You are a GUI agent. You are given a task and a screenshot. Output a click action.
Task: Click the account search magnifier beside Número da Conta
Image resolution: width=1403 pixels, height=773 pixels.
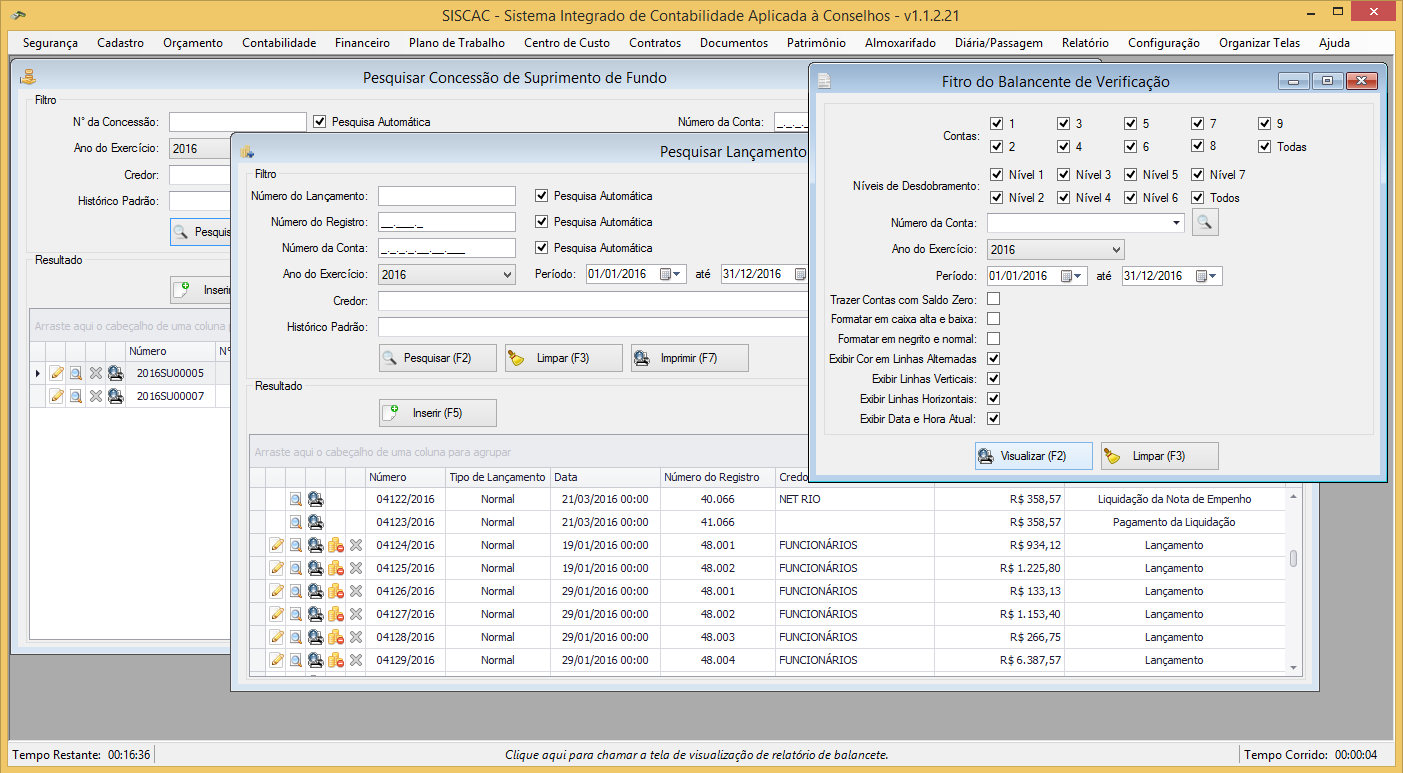click(1205, 223)
